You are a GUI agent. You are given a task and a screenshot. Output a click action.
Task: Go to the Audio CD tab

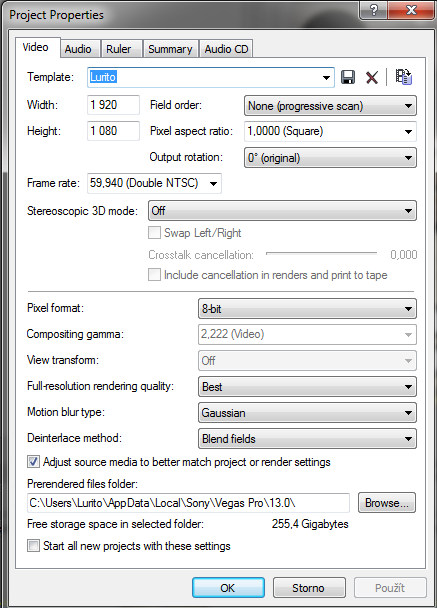[226, 49]
